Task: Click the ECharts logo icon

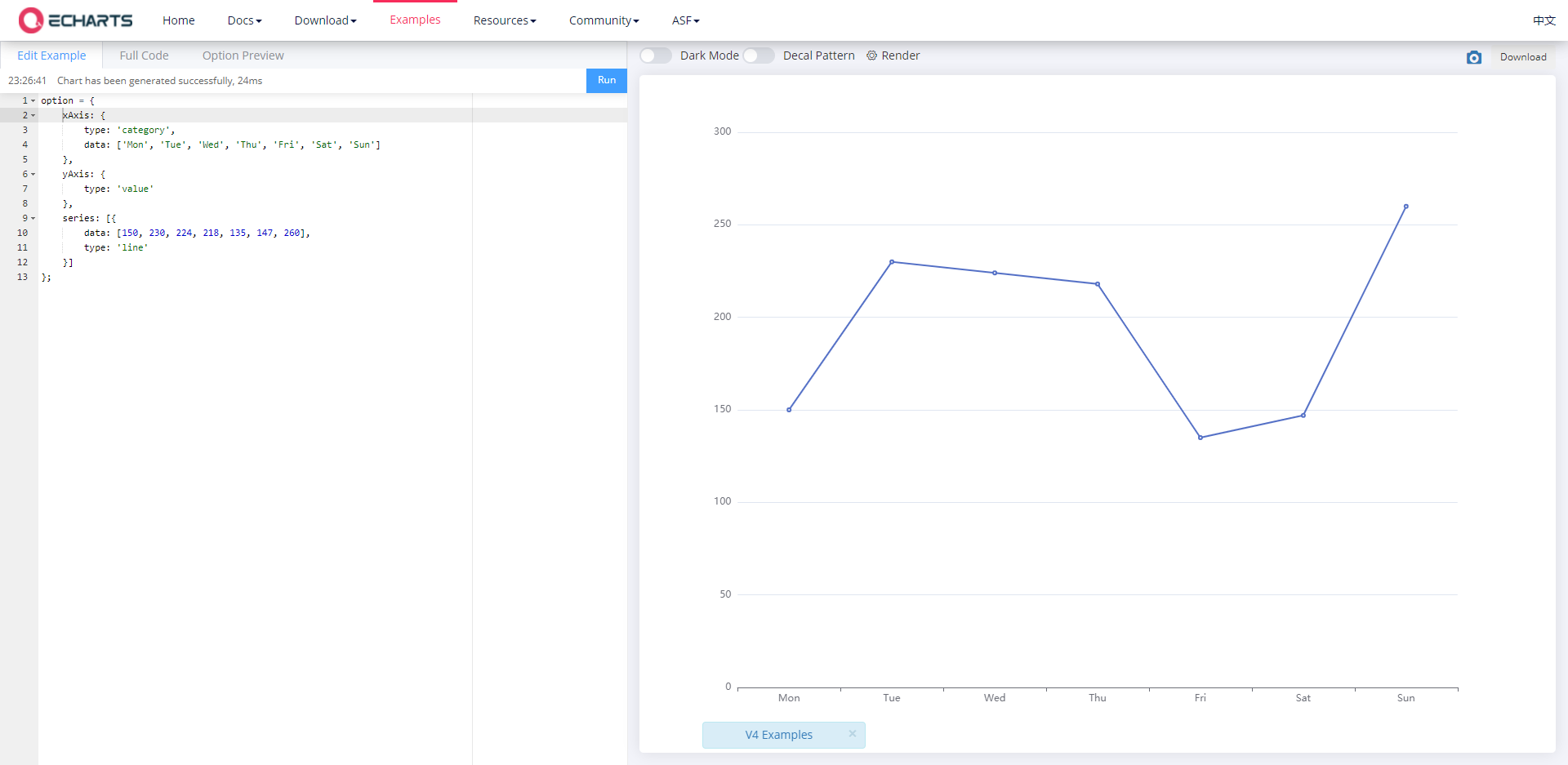Action: [x=31, y=20]
